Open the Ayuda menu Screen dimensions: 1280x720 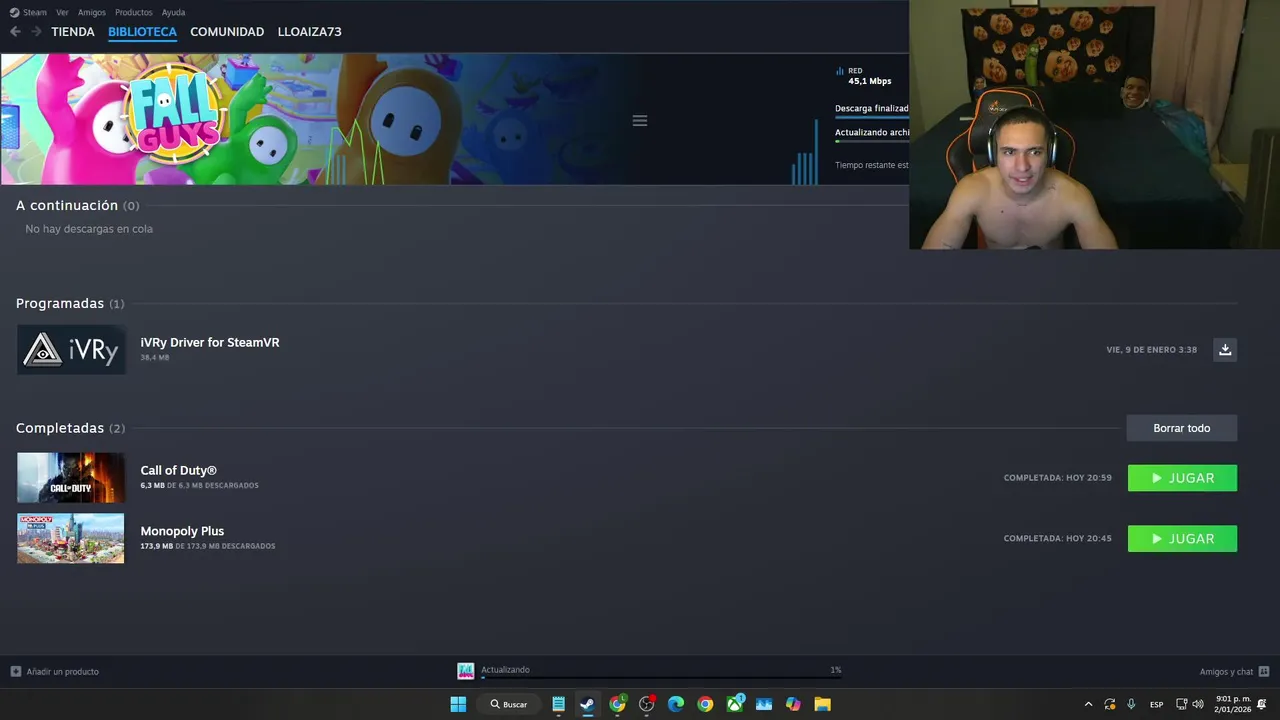tap(173, 12)
